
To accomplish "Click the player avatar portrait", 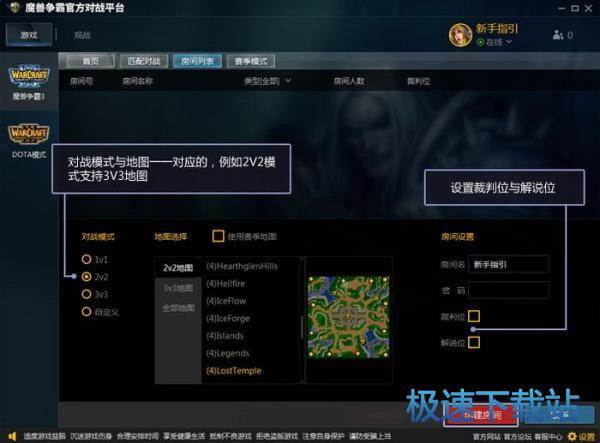I will (x=460, y=35).
